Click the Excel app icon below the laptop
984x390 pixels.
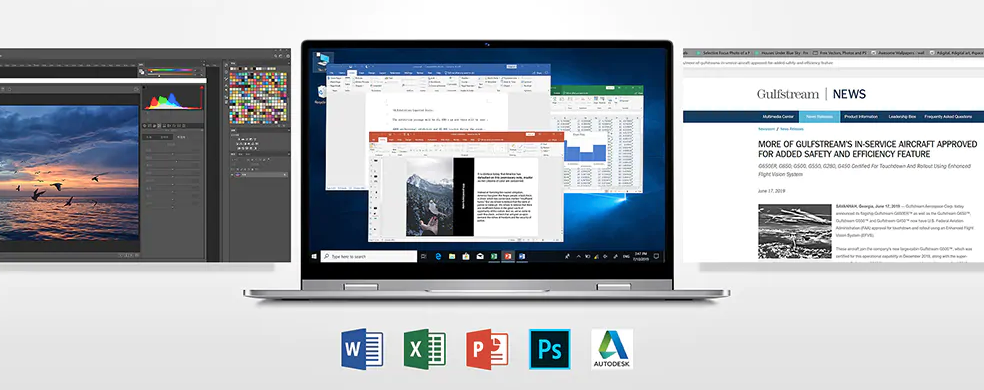[x=425, y=349]
